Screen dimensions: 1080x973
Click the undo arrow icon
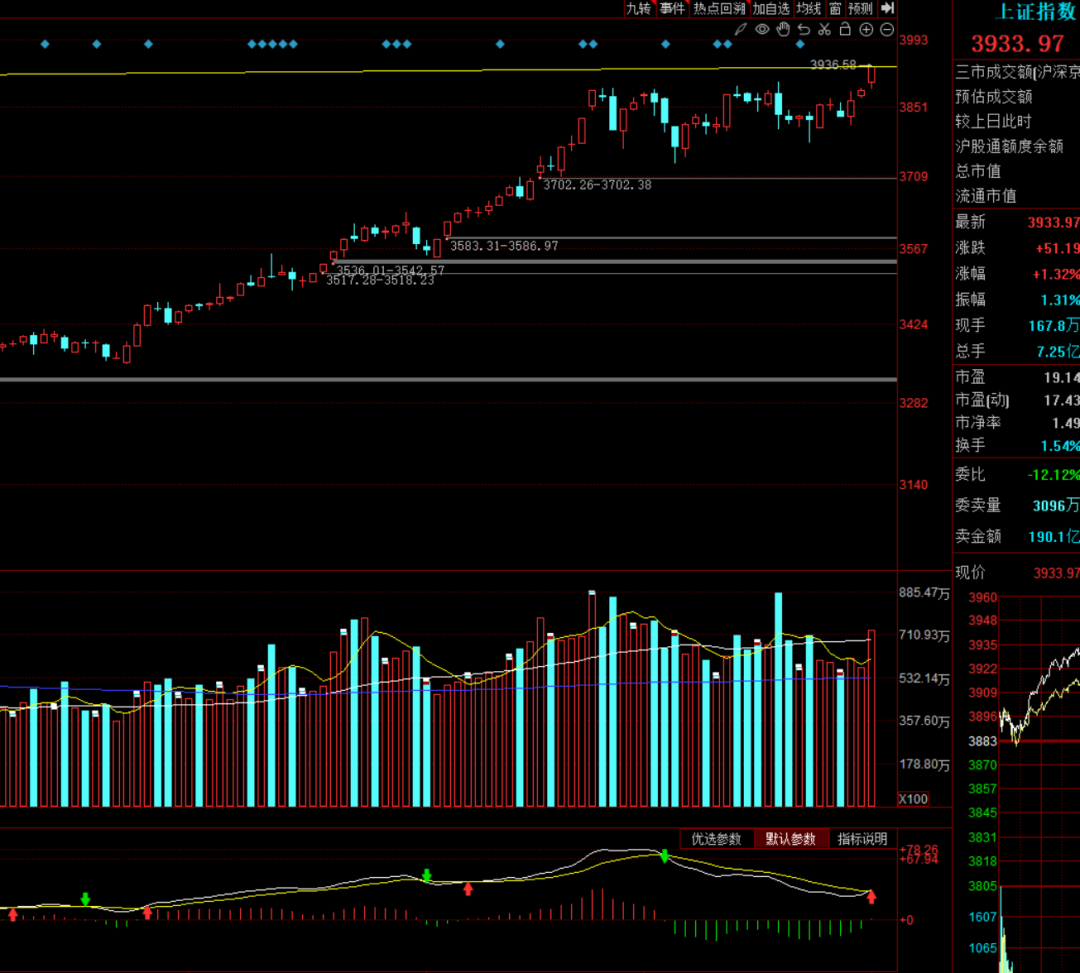[803, 29]
